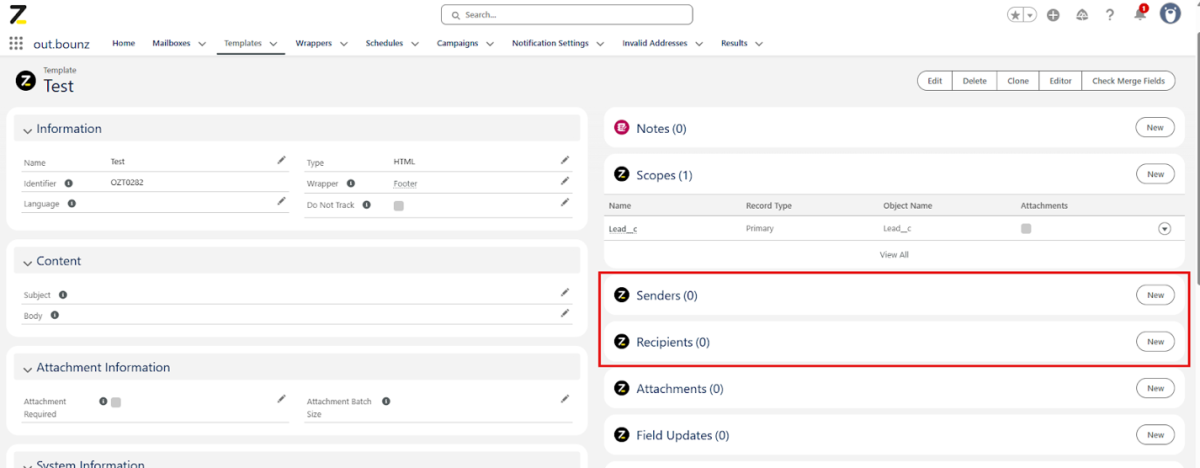Open the Campaigns tab
This screenshot has width=1200, height=468.
458,44
